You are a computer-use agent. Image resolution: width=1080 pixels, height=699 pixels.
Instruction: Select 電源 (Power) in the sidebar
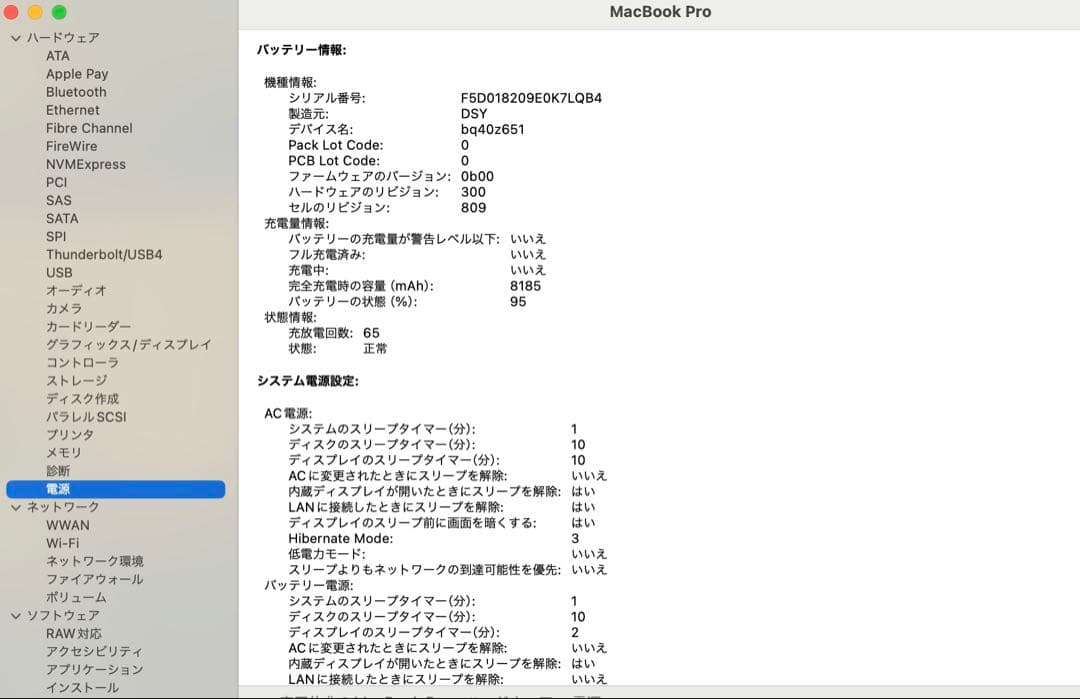[57, 489]
